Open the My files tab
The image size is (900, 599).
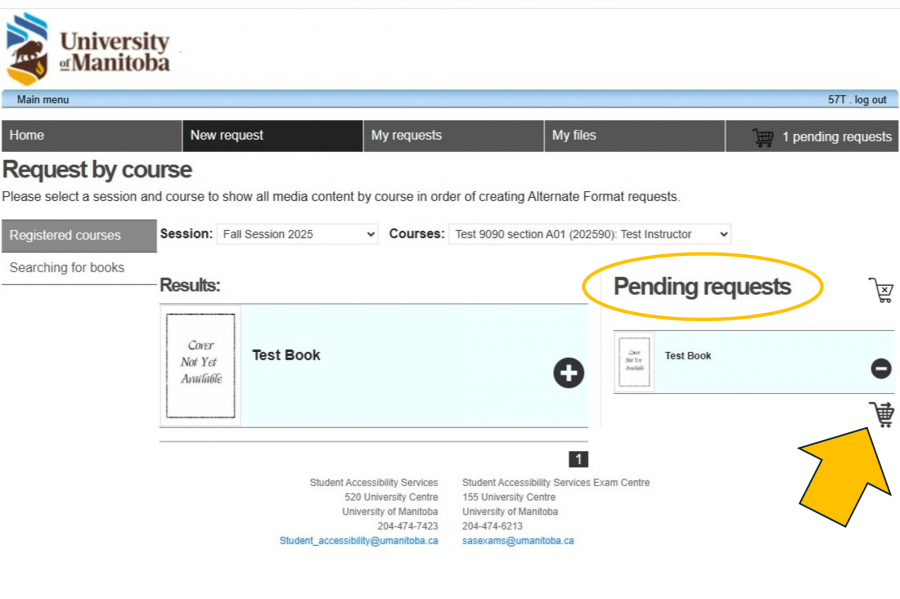point(574,136)
